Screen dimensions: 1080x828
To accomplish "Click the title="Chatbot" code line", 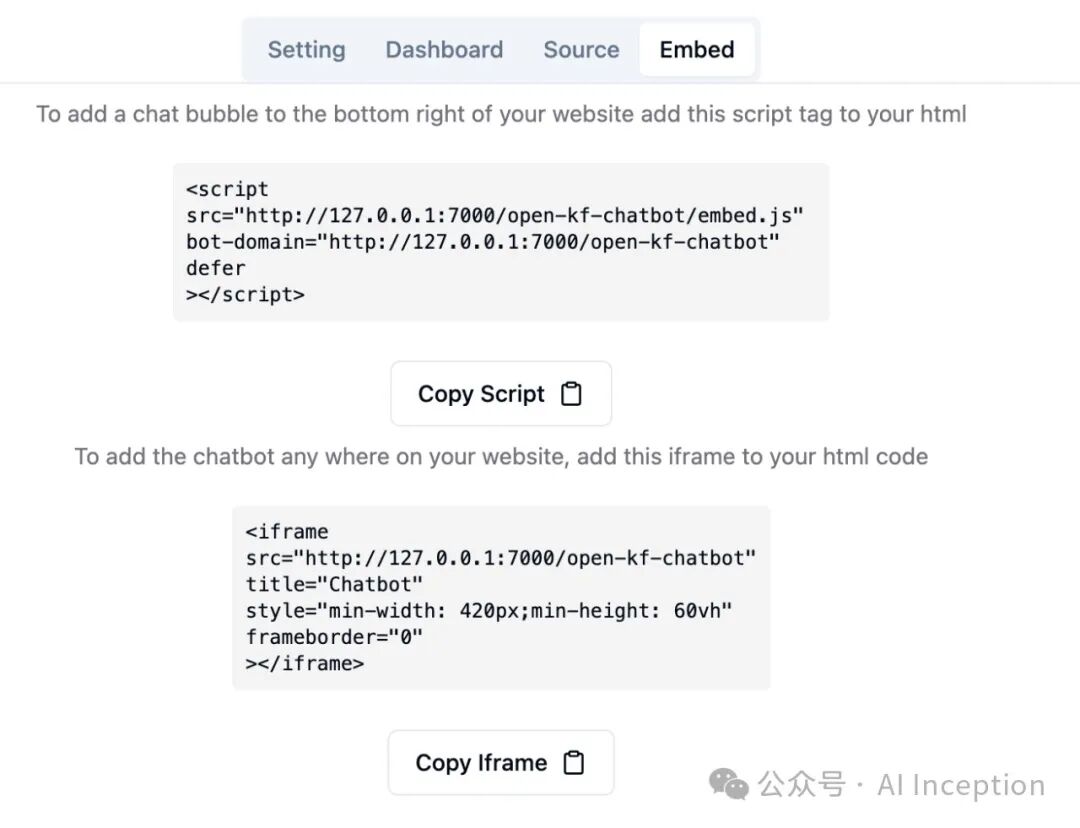I will [x=335, y=584].
